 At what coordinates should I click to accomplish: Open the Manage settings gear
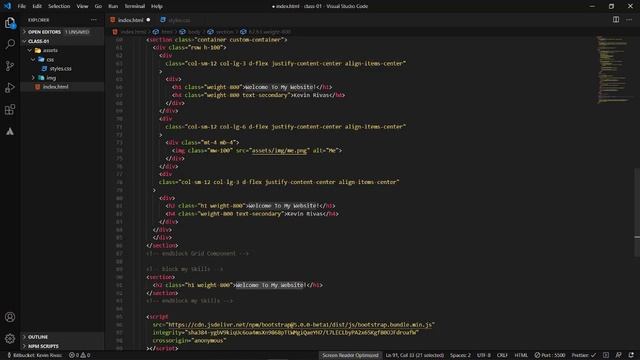(x=10, y=338)
